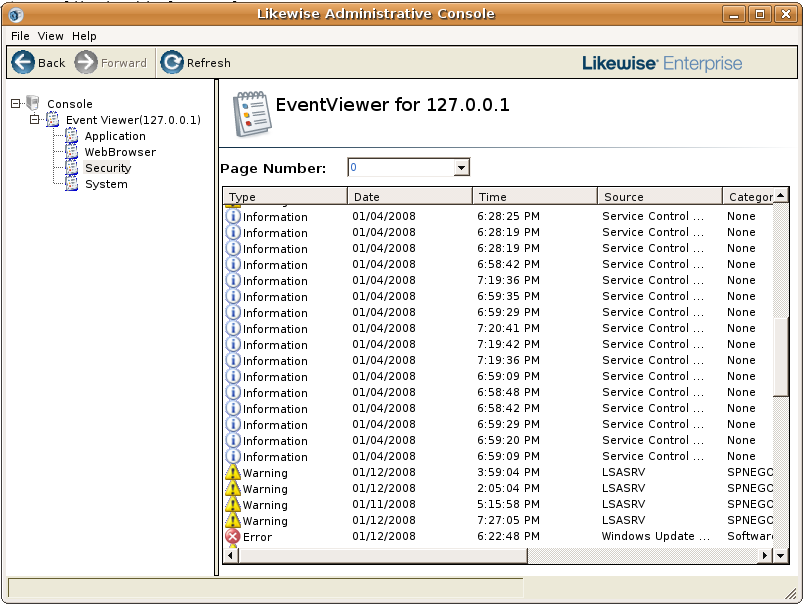
Task: Click the red error icon for 6:22:48 PM
Action: point(233,536)
